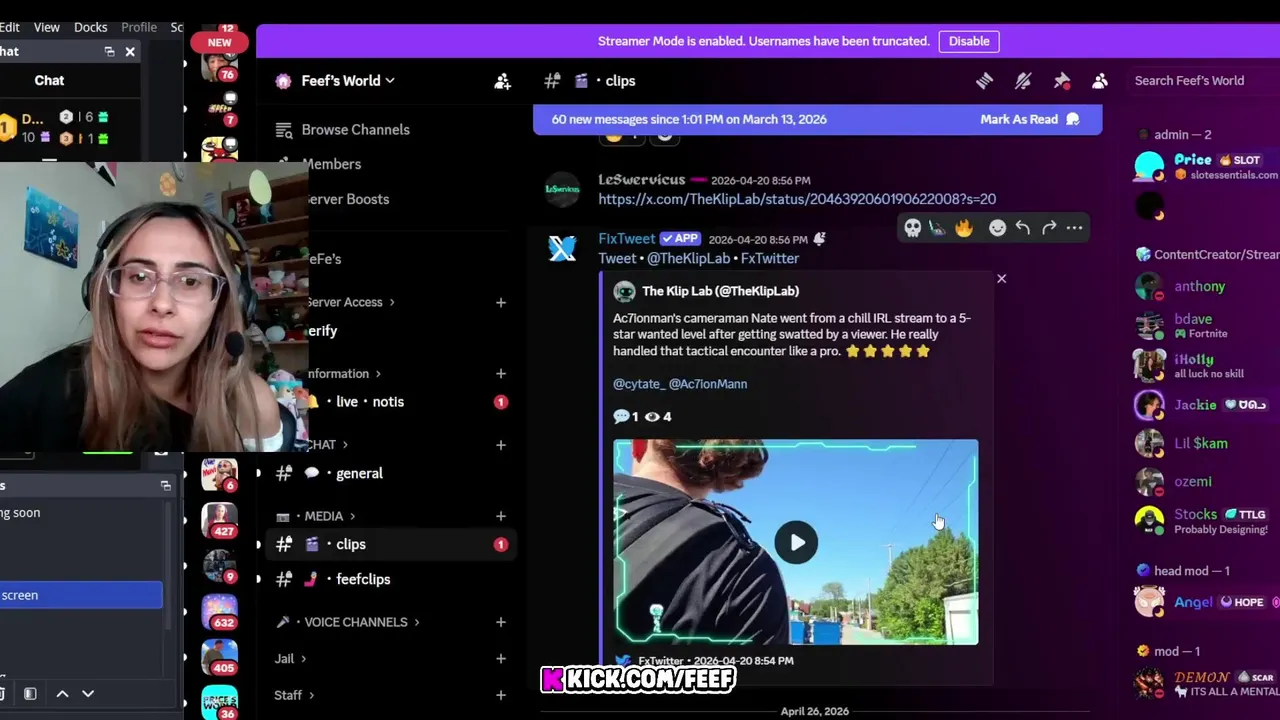Open the FixTweet app profile name
The width and height of the screenshot is (1280, 720).
pyautogui.click(x=626, y=239)
